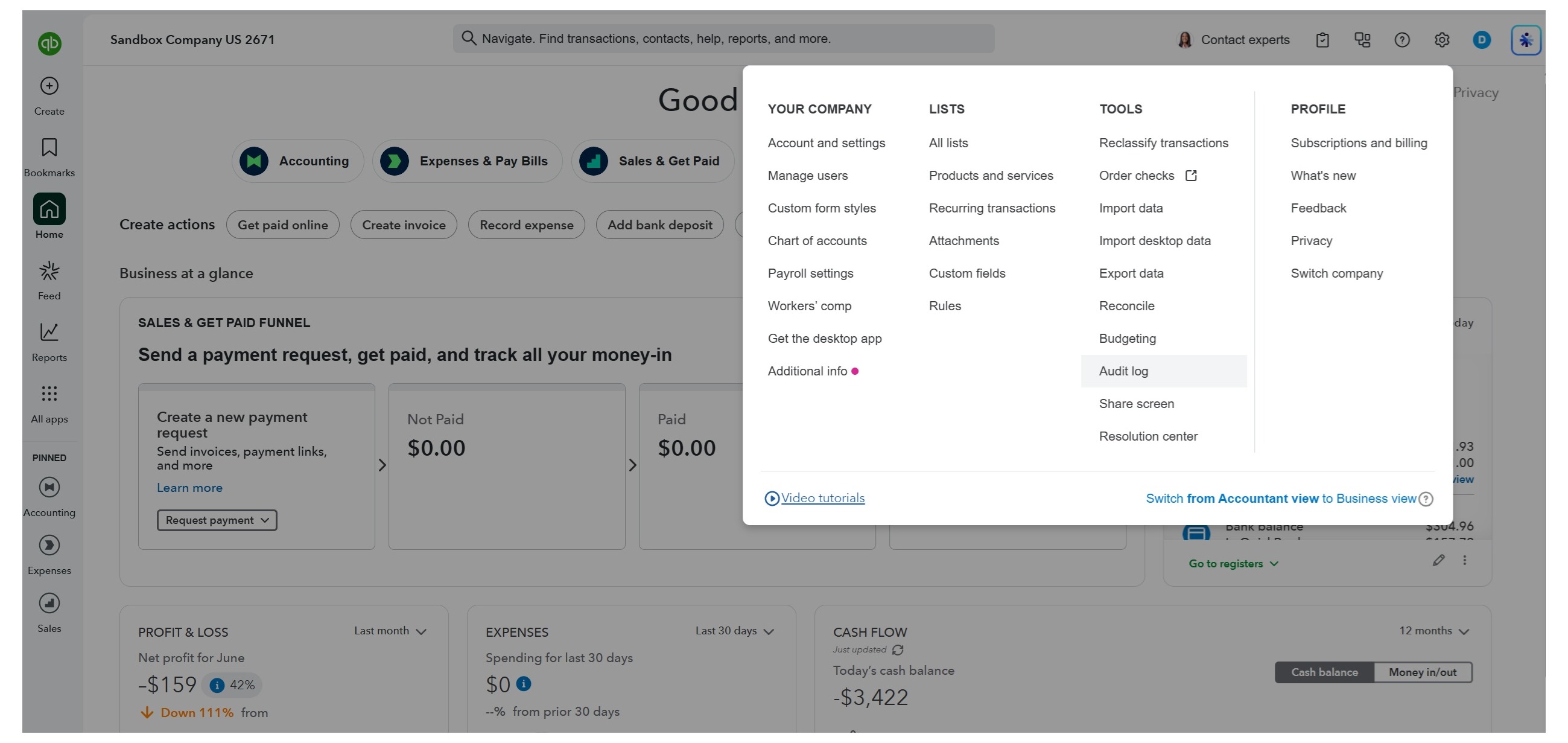Viewport: 1568px width, 743px height.
Task: Open the three-dot menu in bank card
Action: 1464,560
